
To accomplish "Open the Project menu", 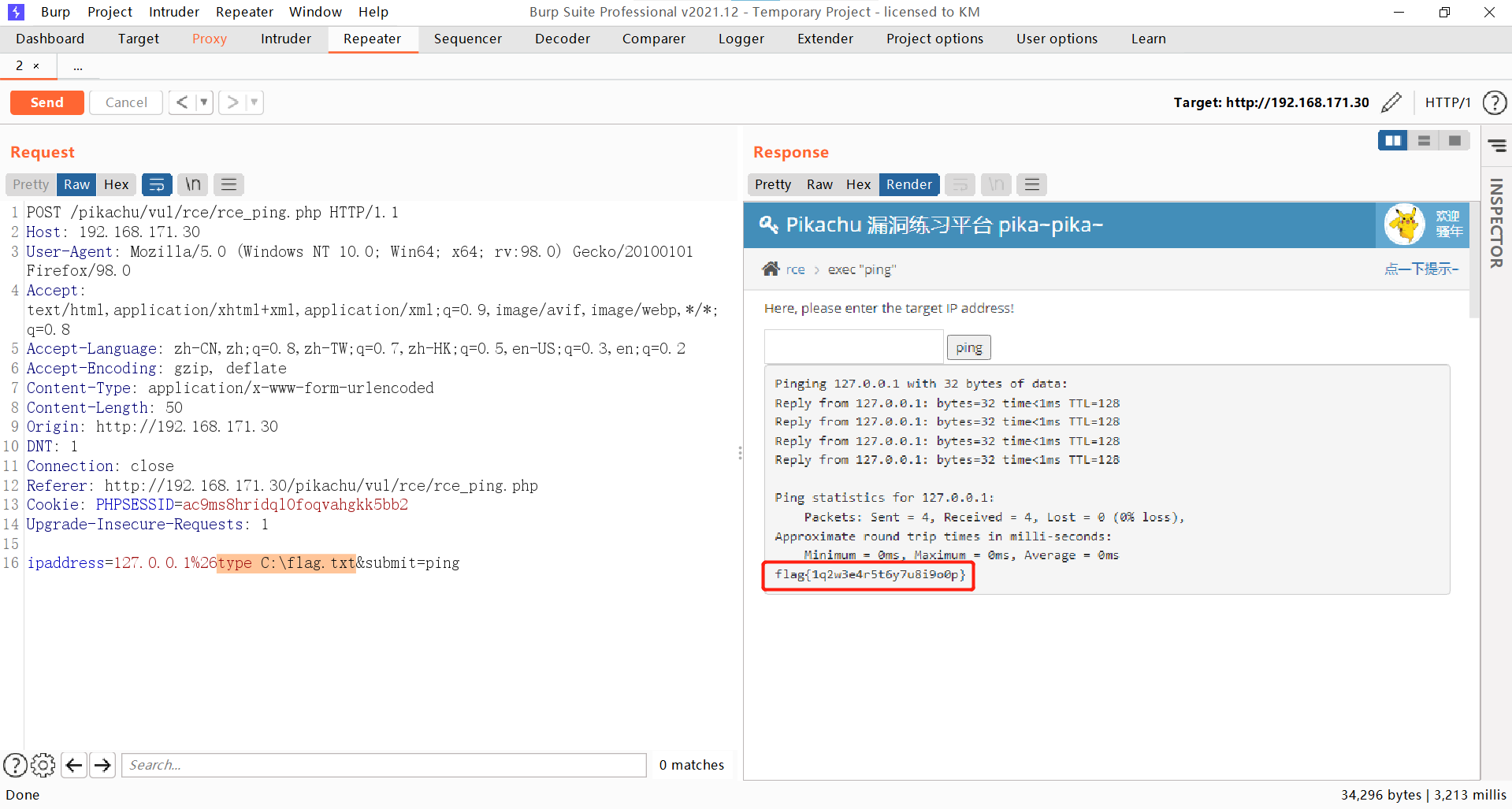I will click(x=110, y=12).
